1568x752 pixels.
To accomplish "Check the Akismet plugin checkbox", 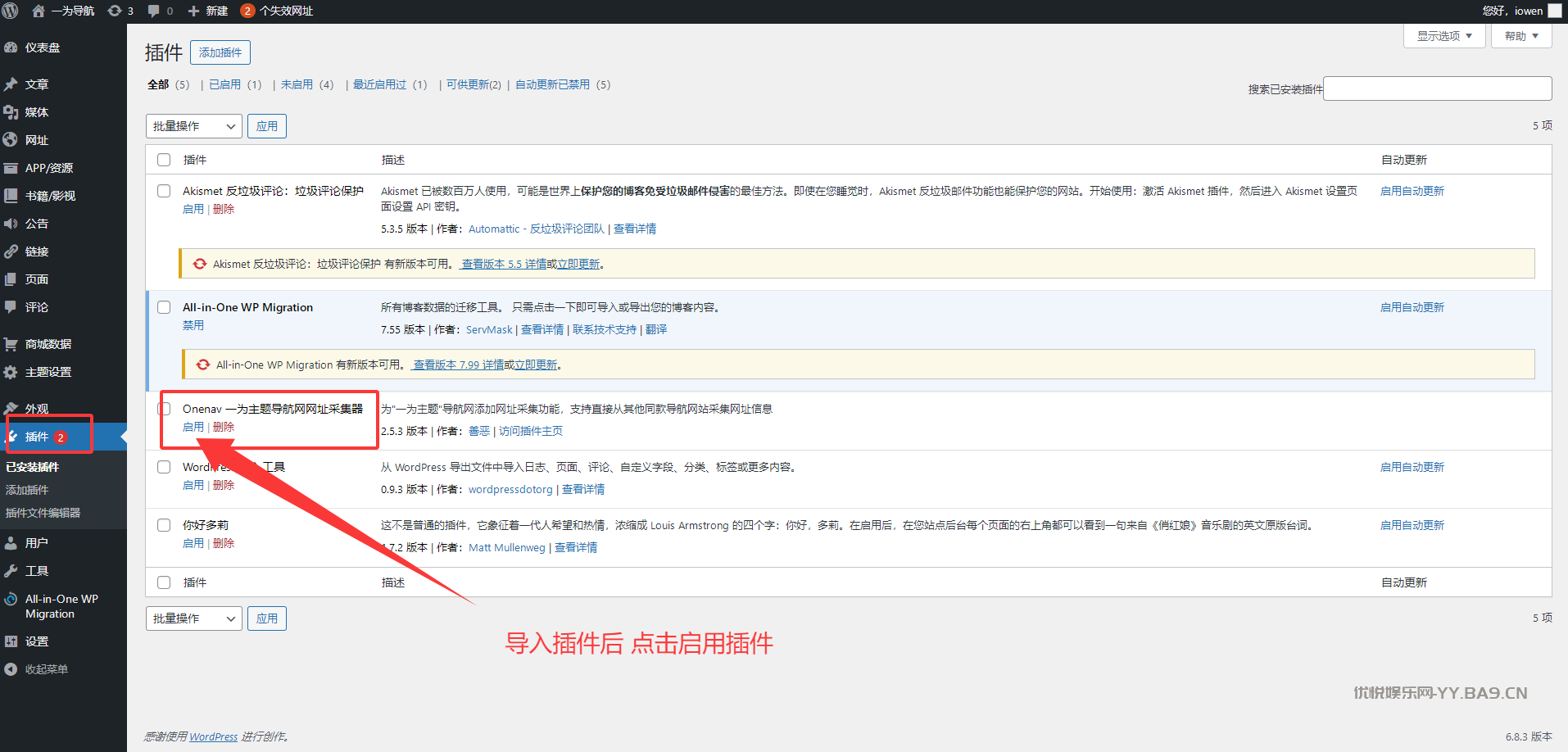I will 164,191.
